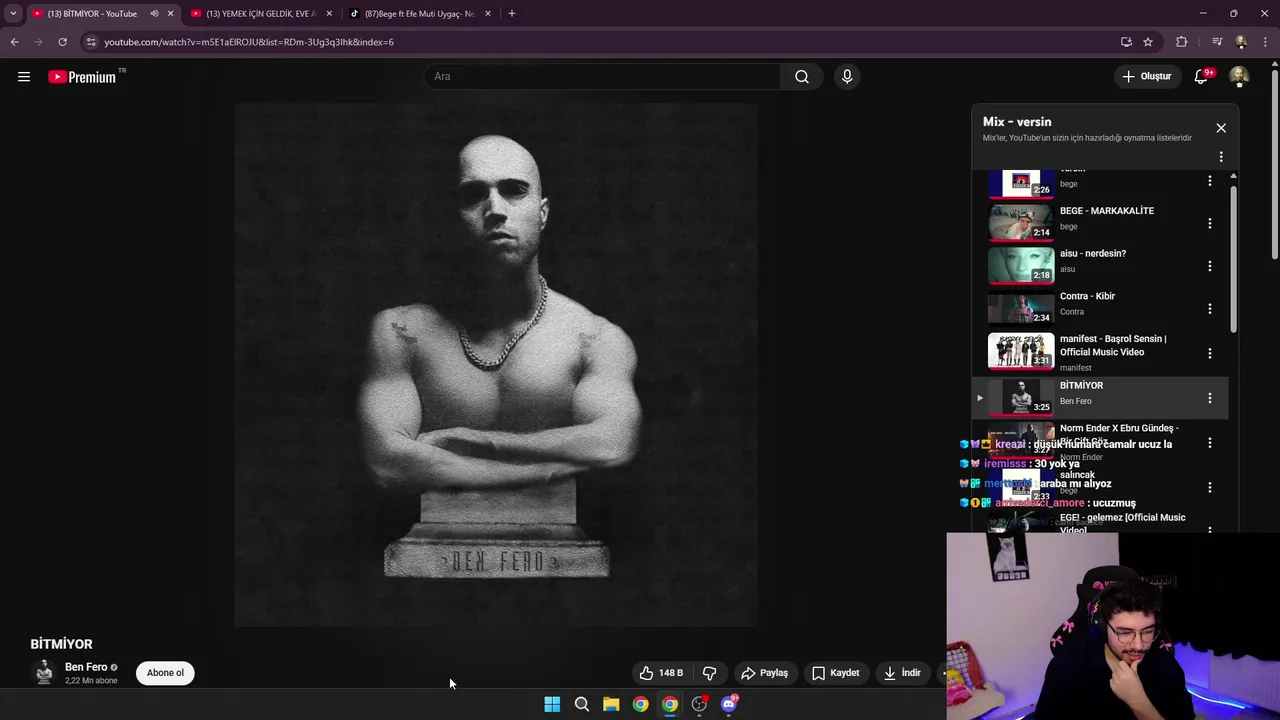Open options for manifest - Başrol Sensin item
This screenshot has width=1280, height=720.
tap(1210, 353)
